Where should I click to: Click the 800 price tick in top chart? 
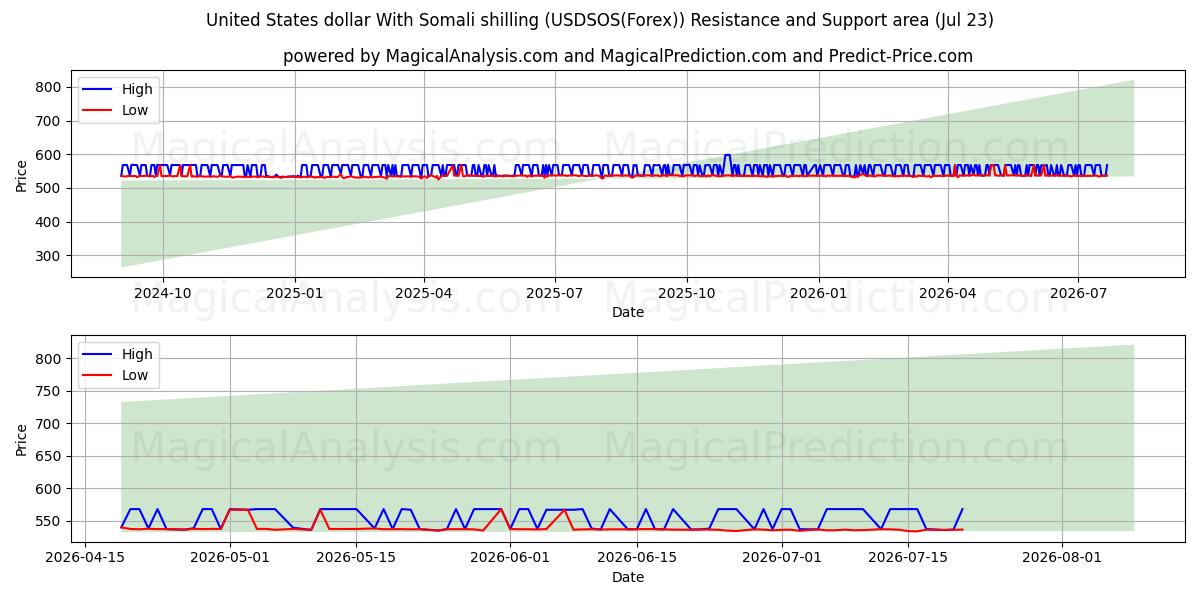(48, 87)
